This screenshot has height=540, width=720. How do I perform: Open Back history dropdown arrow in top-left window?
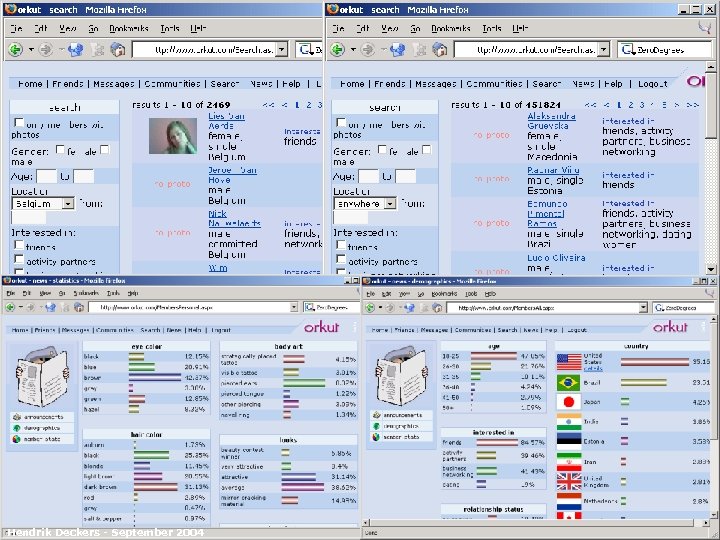pyautogui.click(x=31, y=50)
